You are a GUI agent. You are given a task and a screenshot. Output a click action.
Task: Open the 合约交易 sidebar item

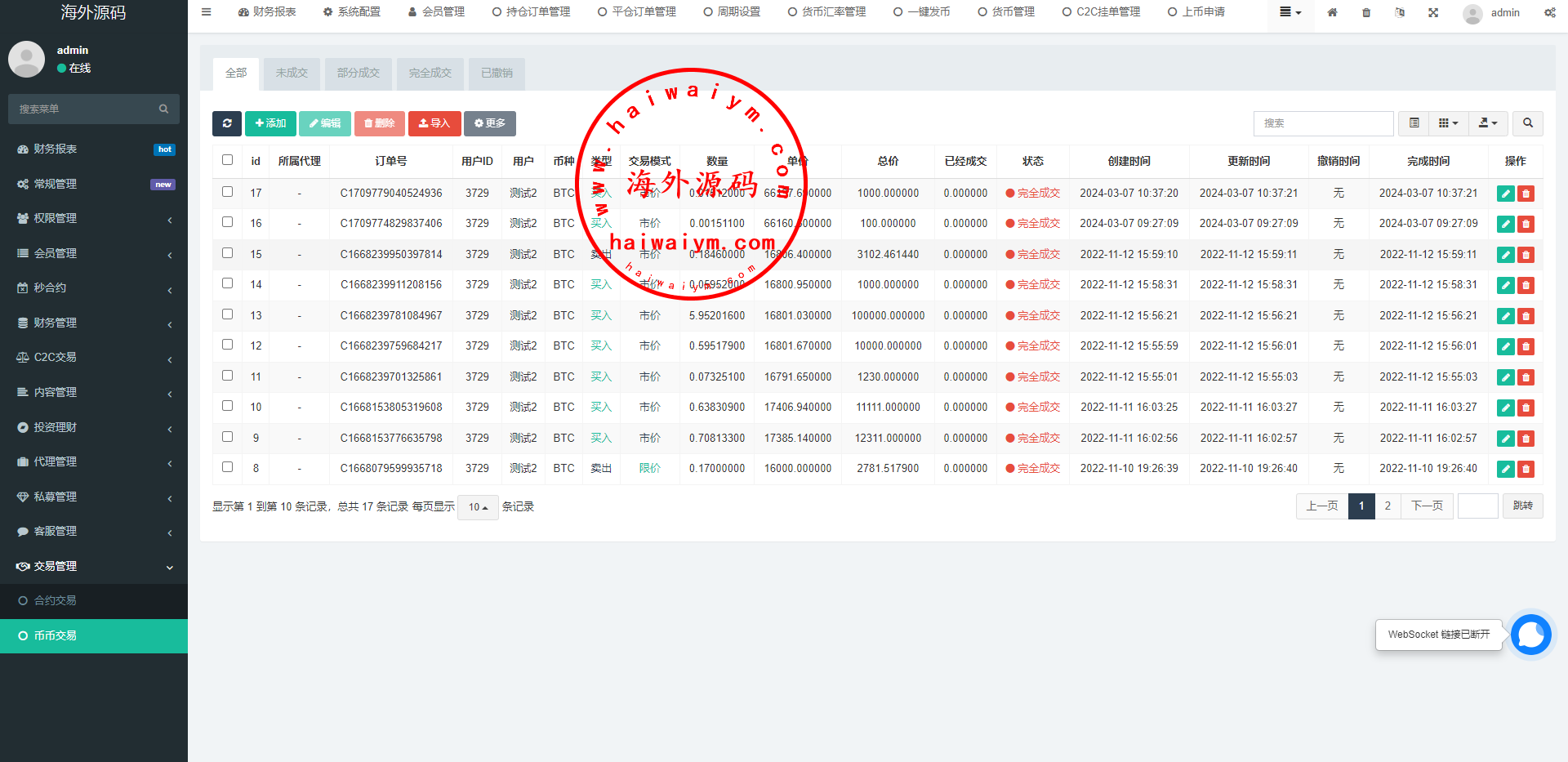click(x=55, y=600)
